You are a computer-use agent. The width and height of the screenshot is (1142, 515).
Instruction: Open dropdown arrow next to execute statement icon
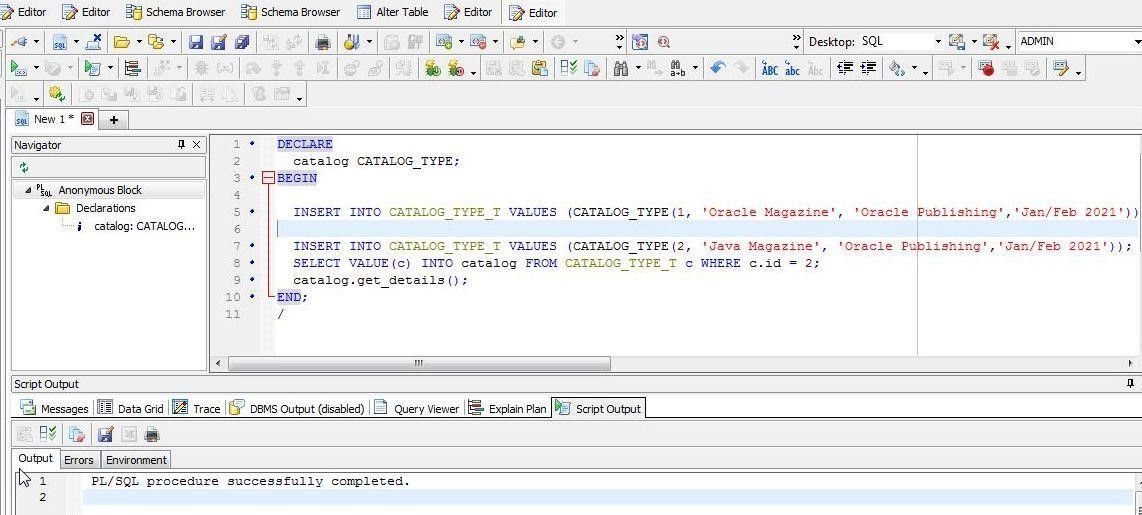[x=36, y=68]
